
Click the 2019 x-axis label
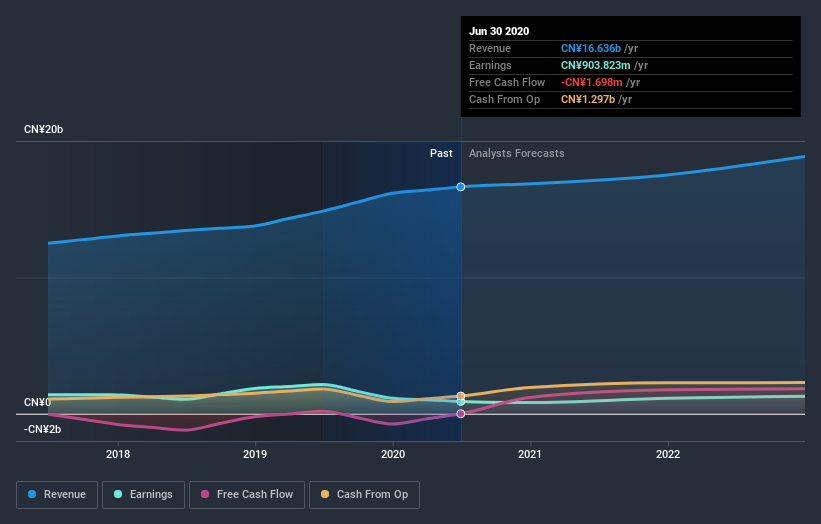click(x=255, y=454)
